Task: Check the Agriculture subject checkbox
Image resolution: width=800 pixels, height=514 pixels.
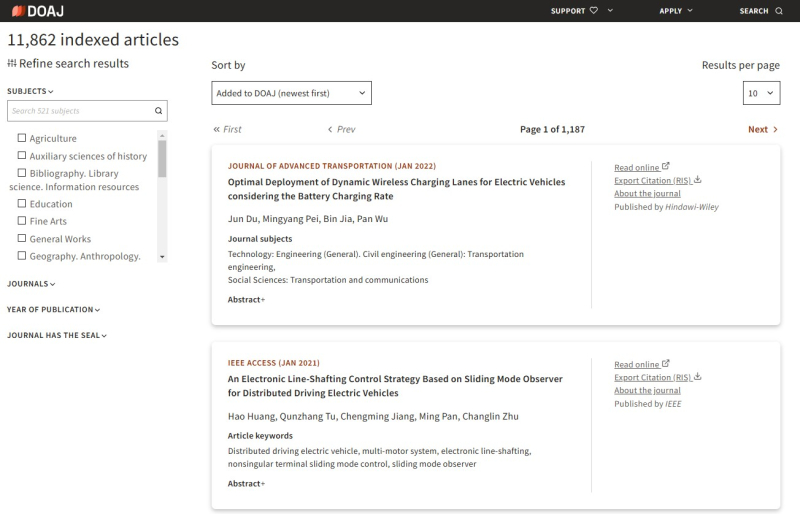Action: [x=22, y=138]
